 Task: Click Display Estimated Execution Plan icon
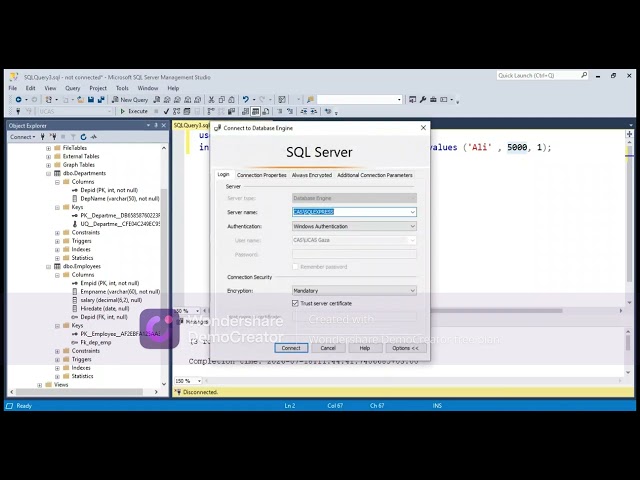point(176,111)
